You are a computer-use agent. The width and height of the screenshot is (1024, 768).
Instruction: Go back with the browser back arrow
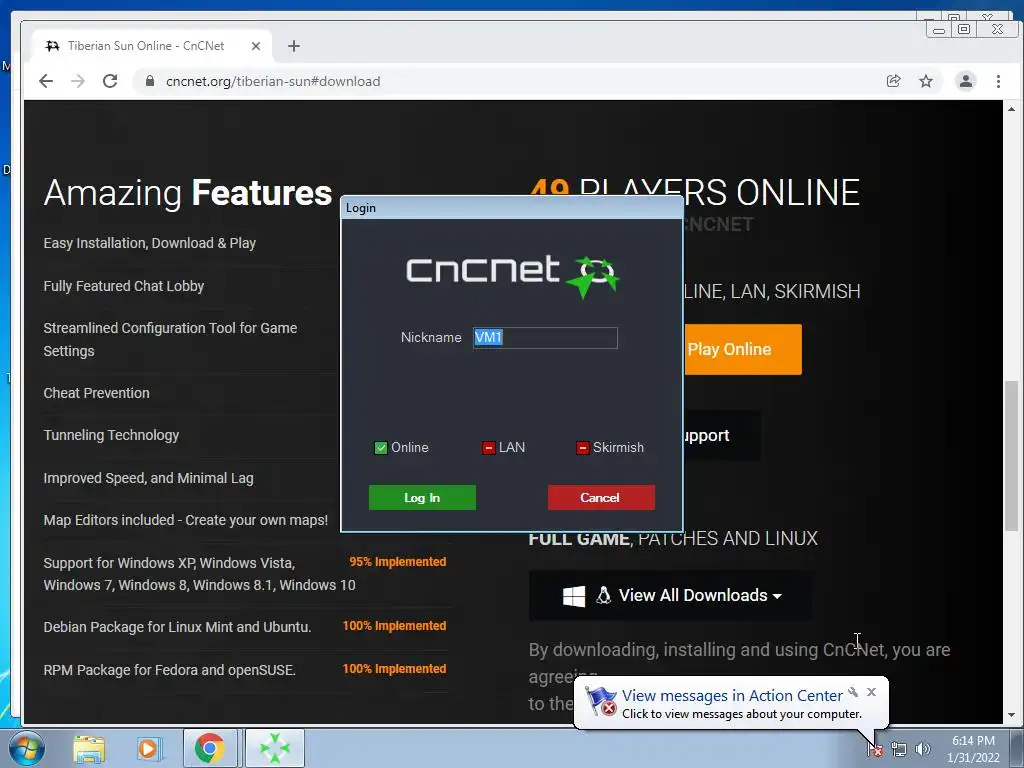tap(46, 81)
